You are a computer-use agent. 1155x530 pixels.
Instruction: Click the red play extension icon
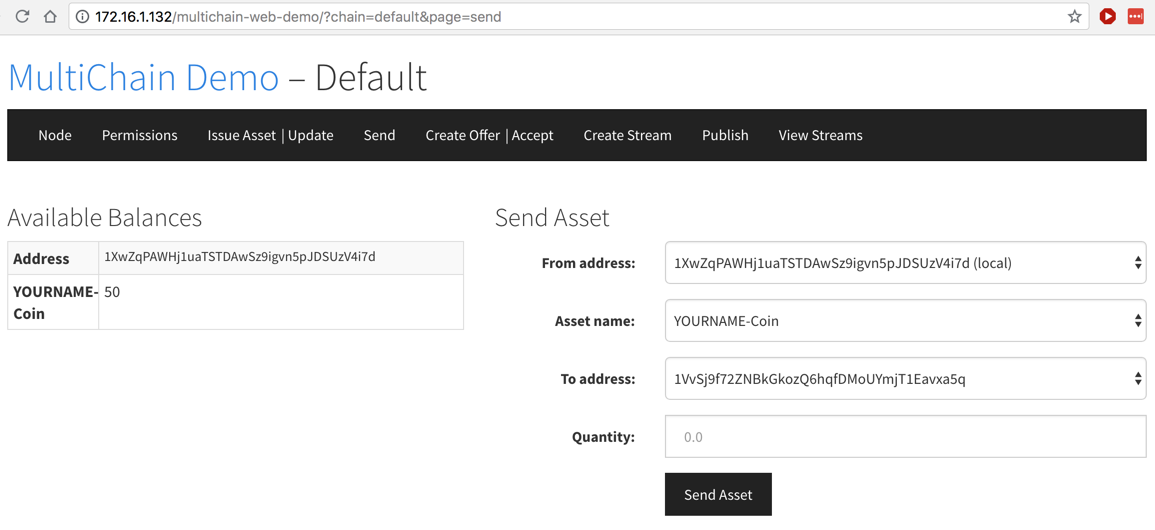point(1107,16)
